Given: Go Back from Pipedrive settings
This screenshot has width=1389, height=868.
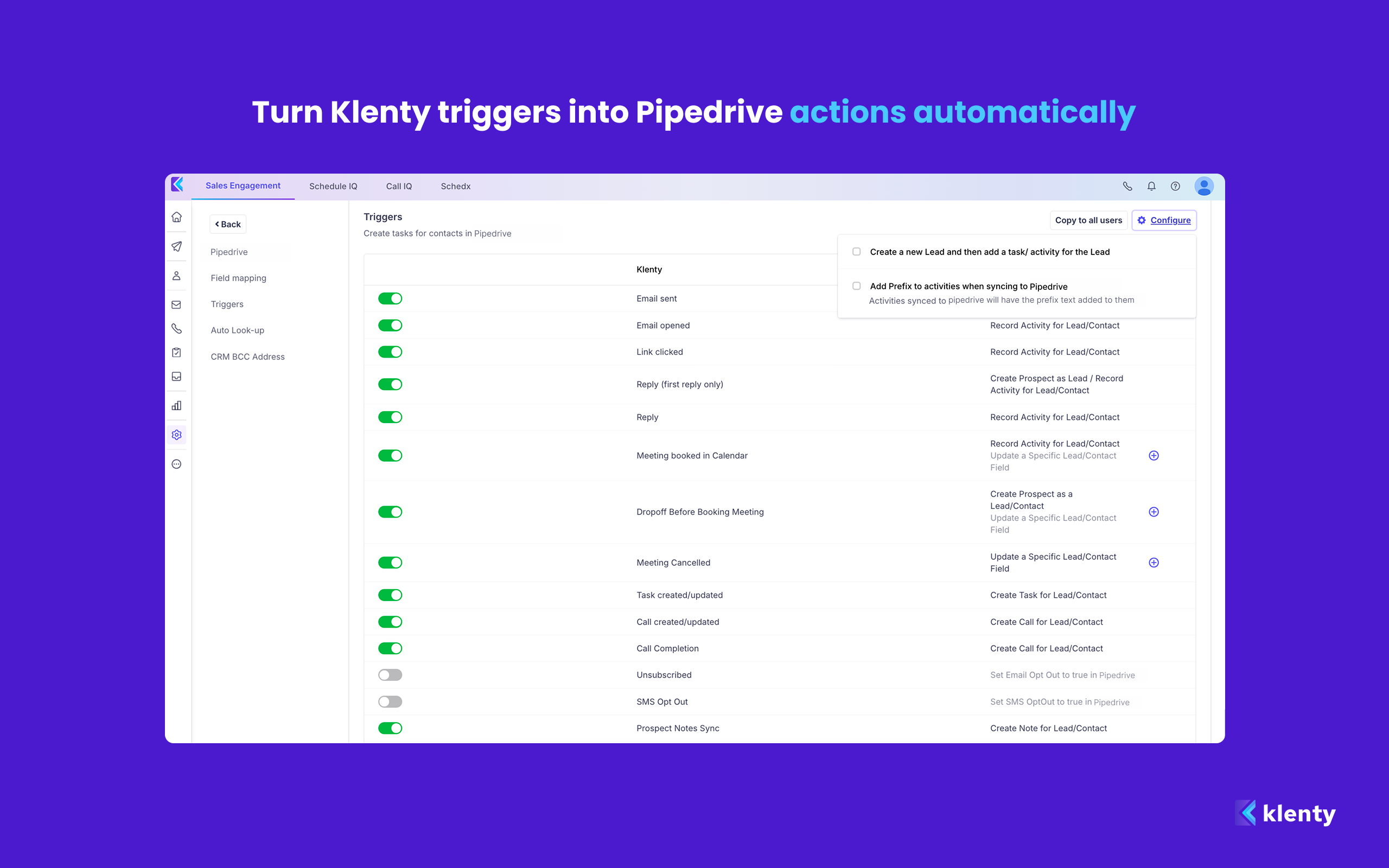Looking at the screenshot, I should (x=228, y=225).
